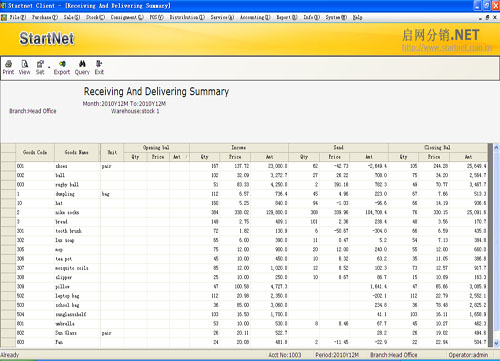Select the 'rugby ball' goods name cell
Image resolution: width=500 pixels, height=361 pixels.
coord(77,185)
